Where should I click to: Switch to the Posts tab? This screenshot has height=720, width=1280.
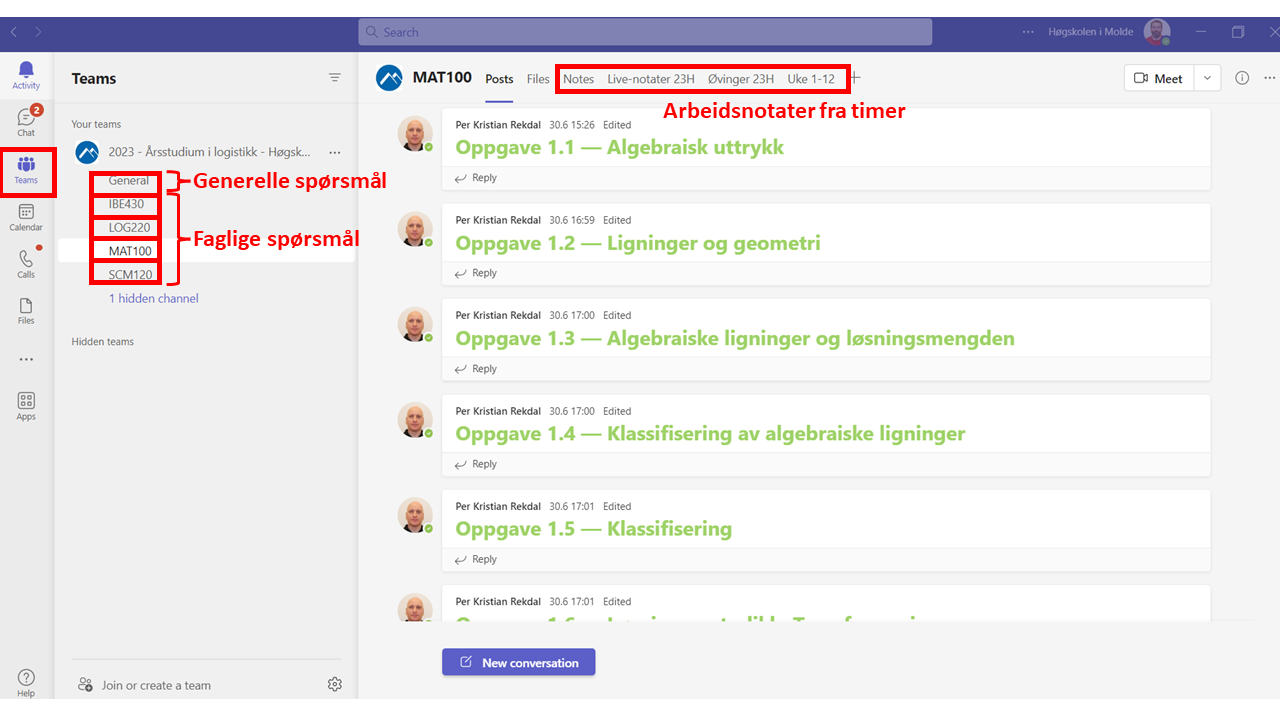[x=499, y=79]
